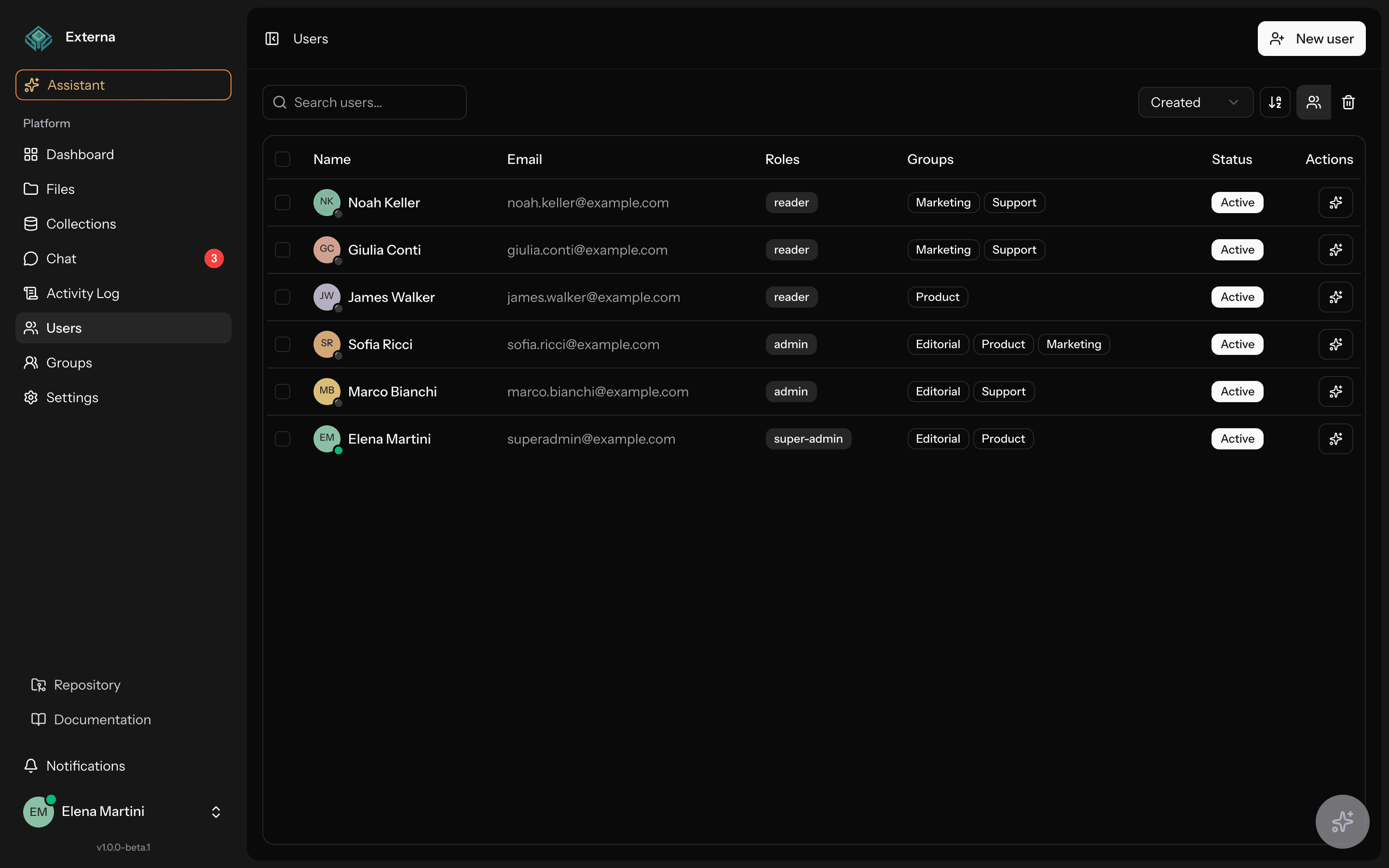Open actions icon for Noah Keller
This screenshot has width=1389, height=868.
pos(1335,203)
